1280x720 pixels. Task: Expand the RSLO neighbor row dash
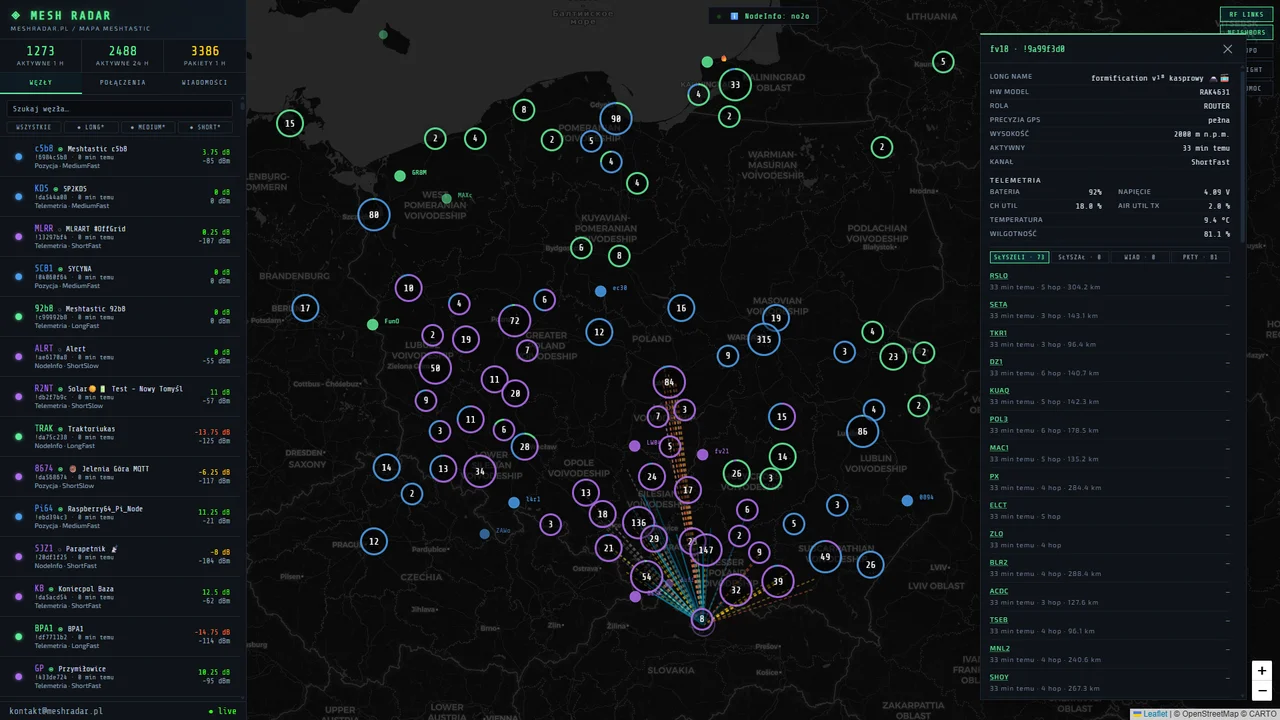[x=1228, y=276]
